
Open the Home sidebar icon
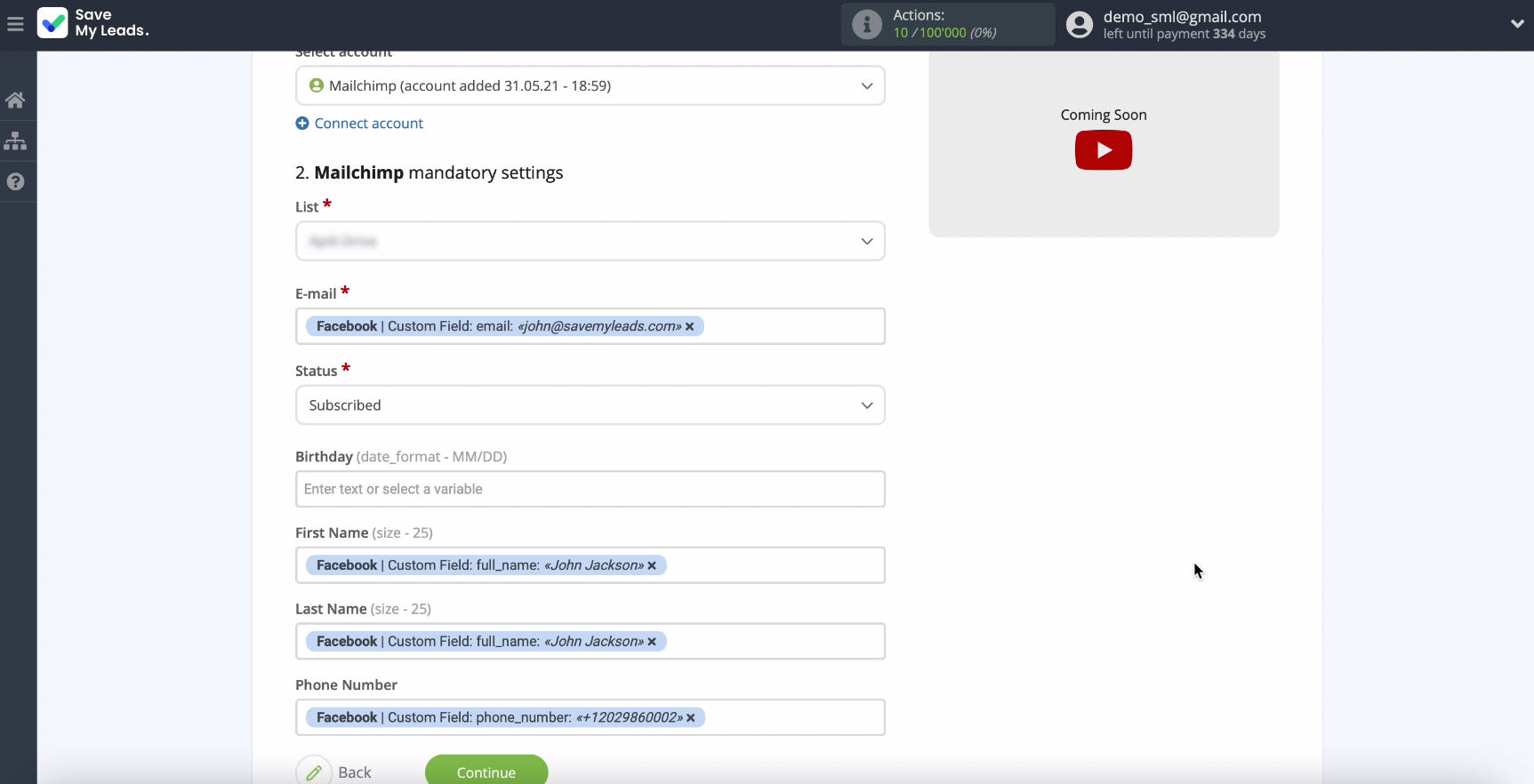coord(15,100)
